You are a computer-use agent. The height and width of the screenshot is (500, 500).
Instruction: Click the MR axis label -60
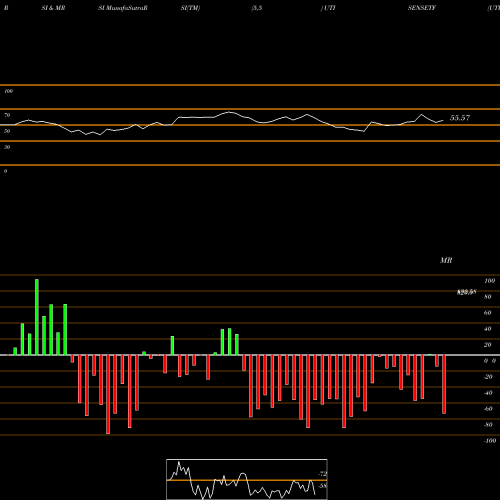(x=488, y=409)
